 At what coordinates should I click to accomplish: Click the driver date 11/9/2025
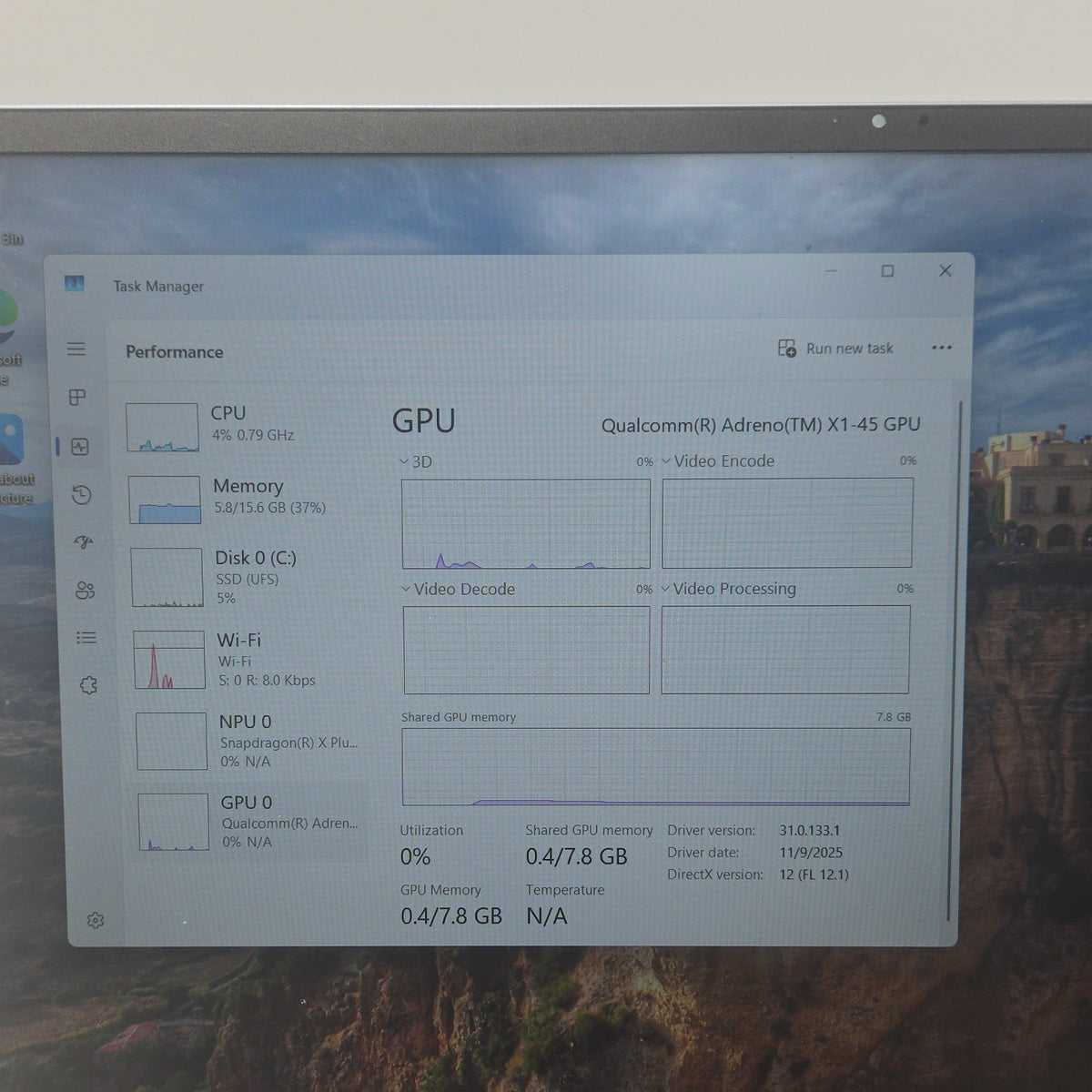811,853
